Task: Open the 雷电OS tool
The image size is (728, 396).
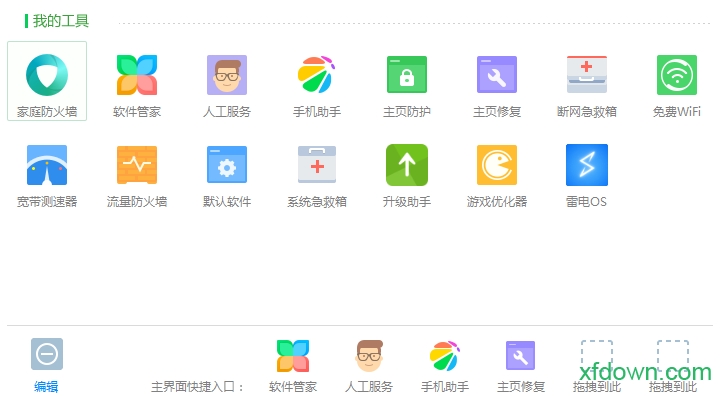Action: click(x=587, y=165)
